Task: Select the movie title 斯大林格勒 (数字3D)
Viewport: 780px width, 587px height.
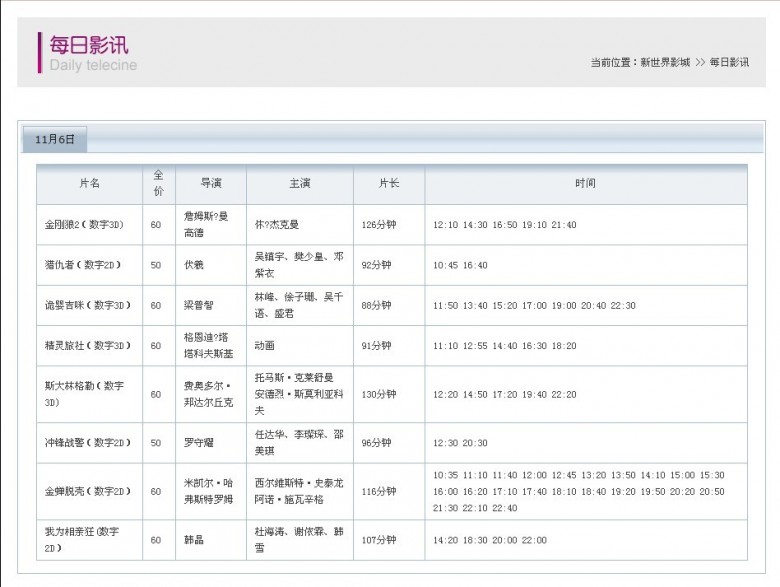Action: click(x=85, y=394)
